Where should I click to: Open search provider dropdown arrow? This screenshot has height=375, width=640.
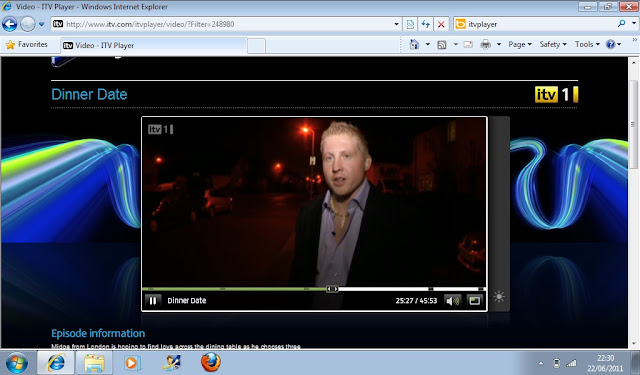pyautogui.click(x=634, y=24)
